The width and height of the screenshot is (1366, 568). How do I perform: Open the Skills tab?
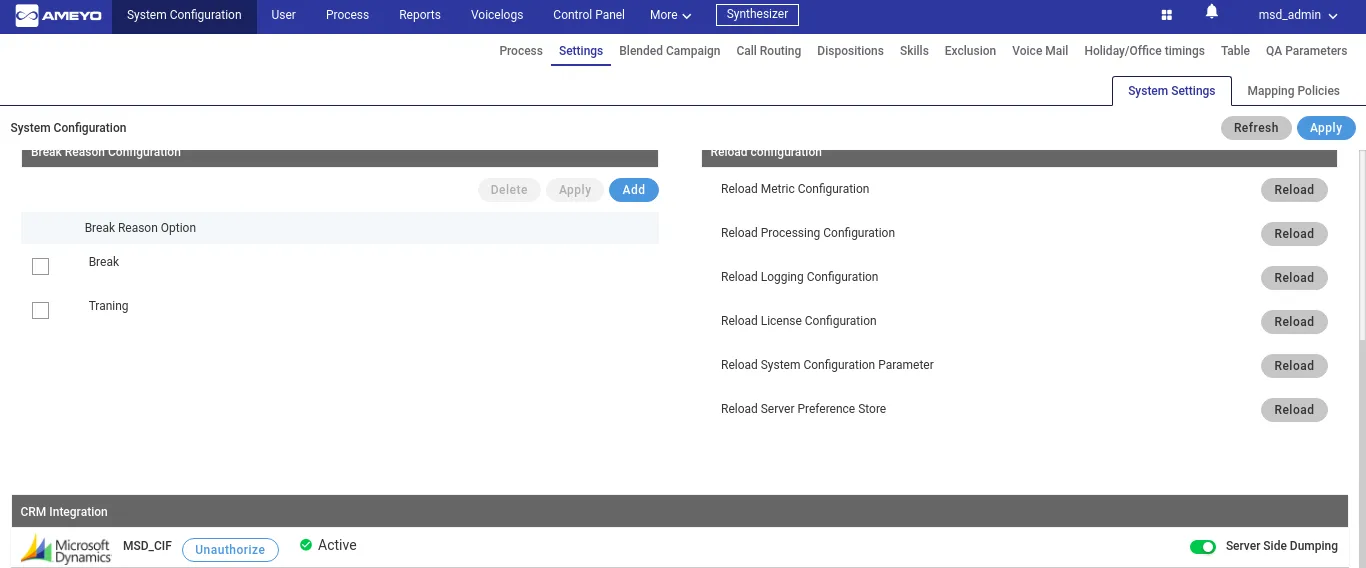tap(914, 51)
